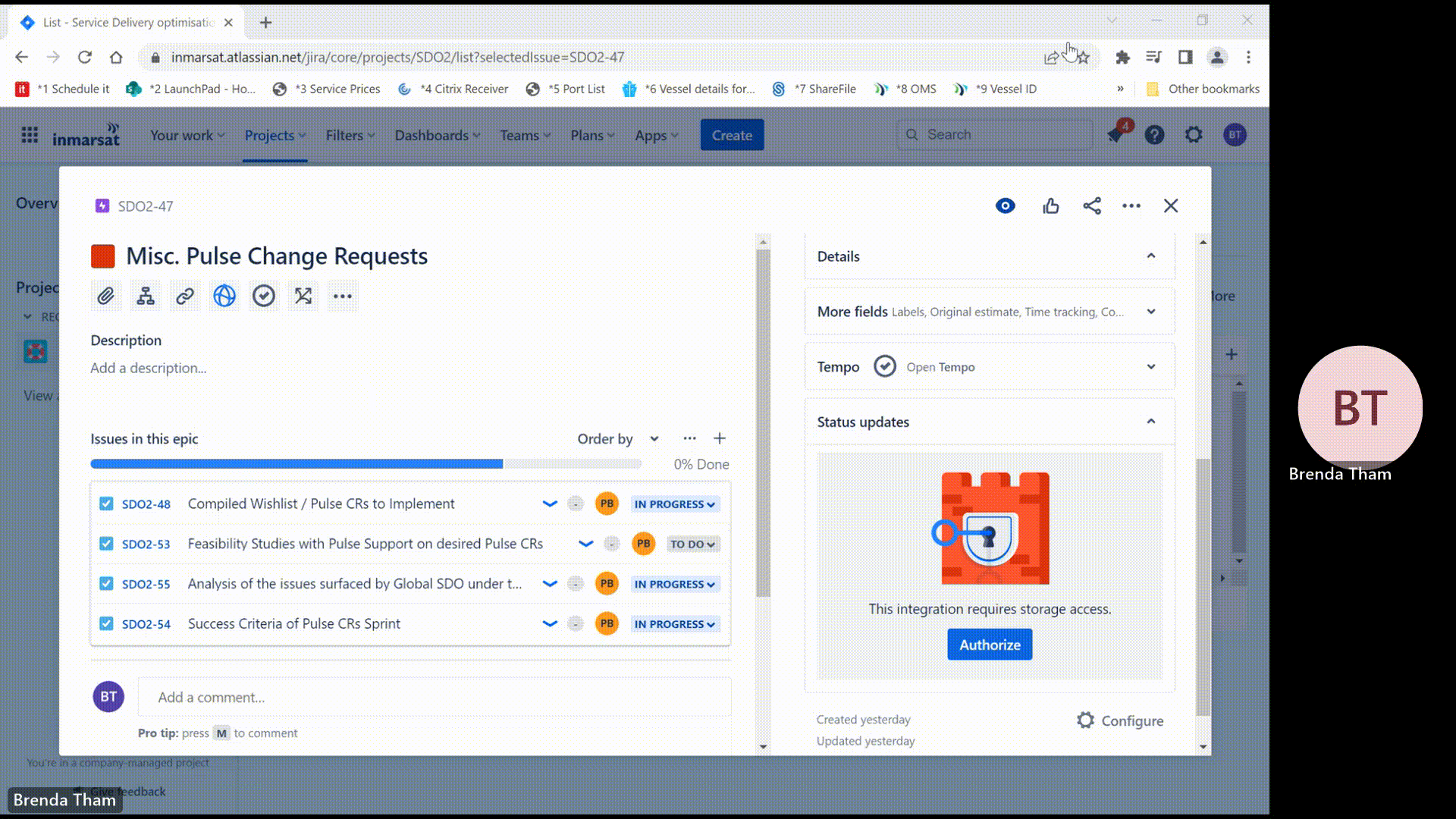This screenshot has height=819, width=1456.
Task: Click the epic progress bar showing 0% Done
Action: click(x=366, y=463)
